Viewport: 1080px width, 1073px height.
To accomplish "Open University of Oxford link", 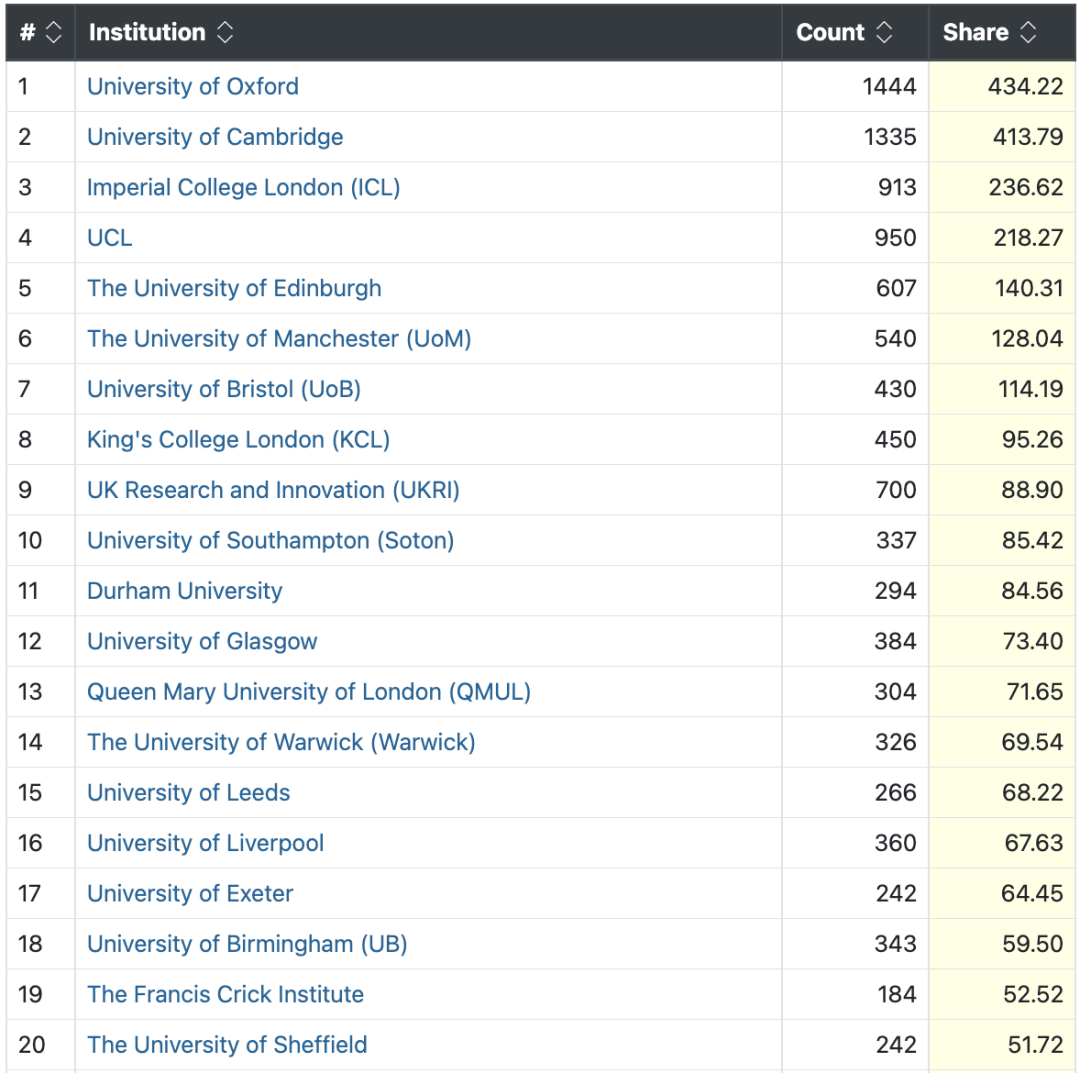I will [193, 87].
